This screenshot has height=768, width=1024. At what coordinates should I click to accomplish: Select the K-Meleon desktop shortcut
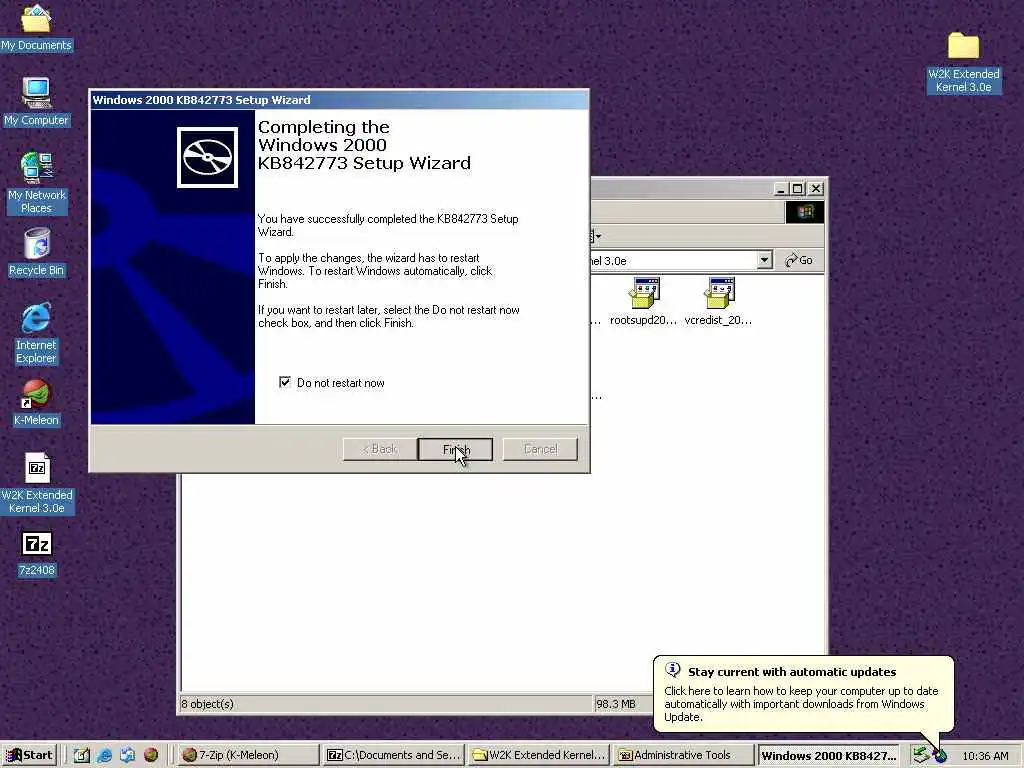pyautogui.click(x=36, y=403)
